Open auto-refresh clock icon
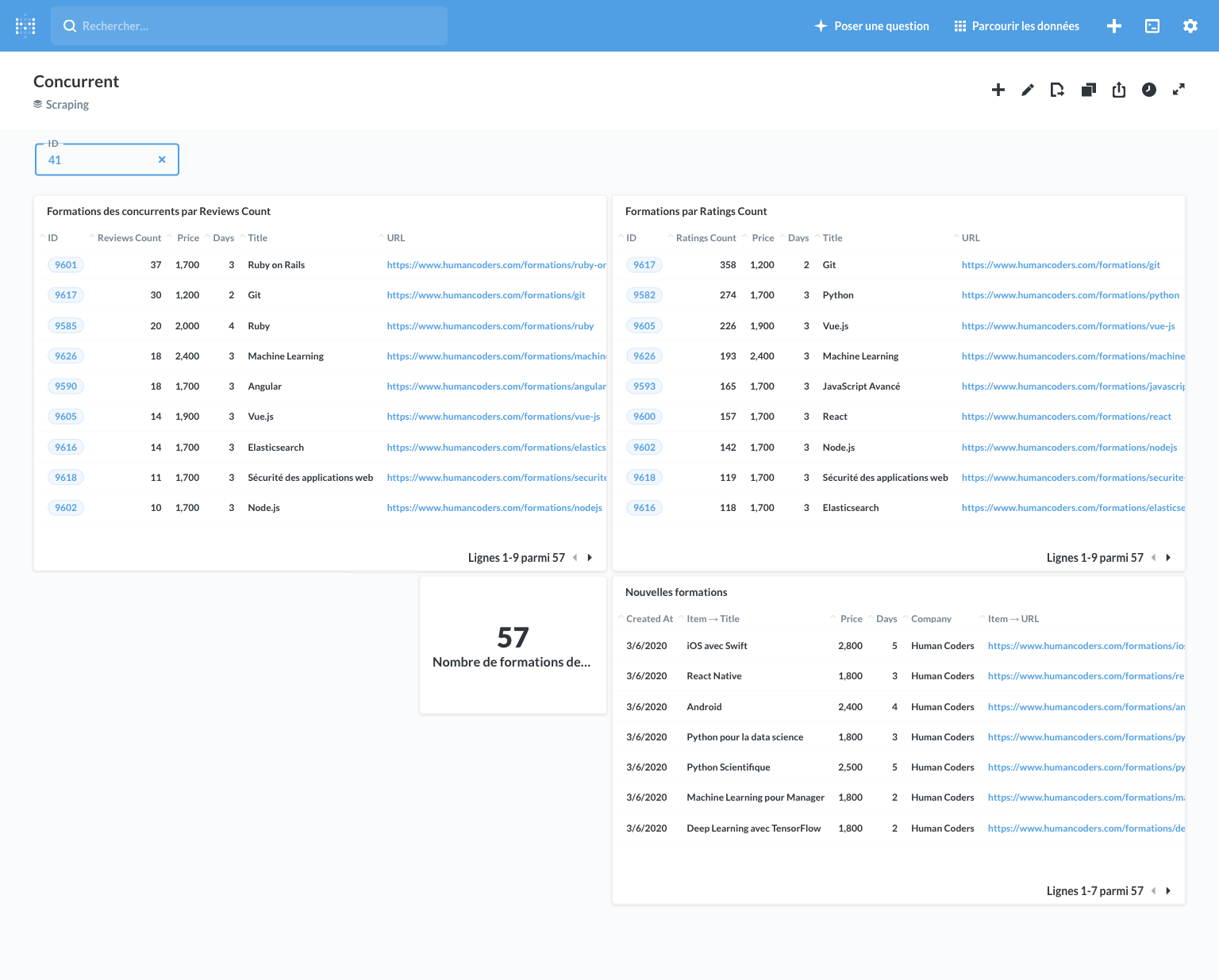 [x=1148, y=90]
